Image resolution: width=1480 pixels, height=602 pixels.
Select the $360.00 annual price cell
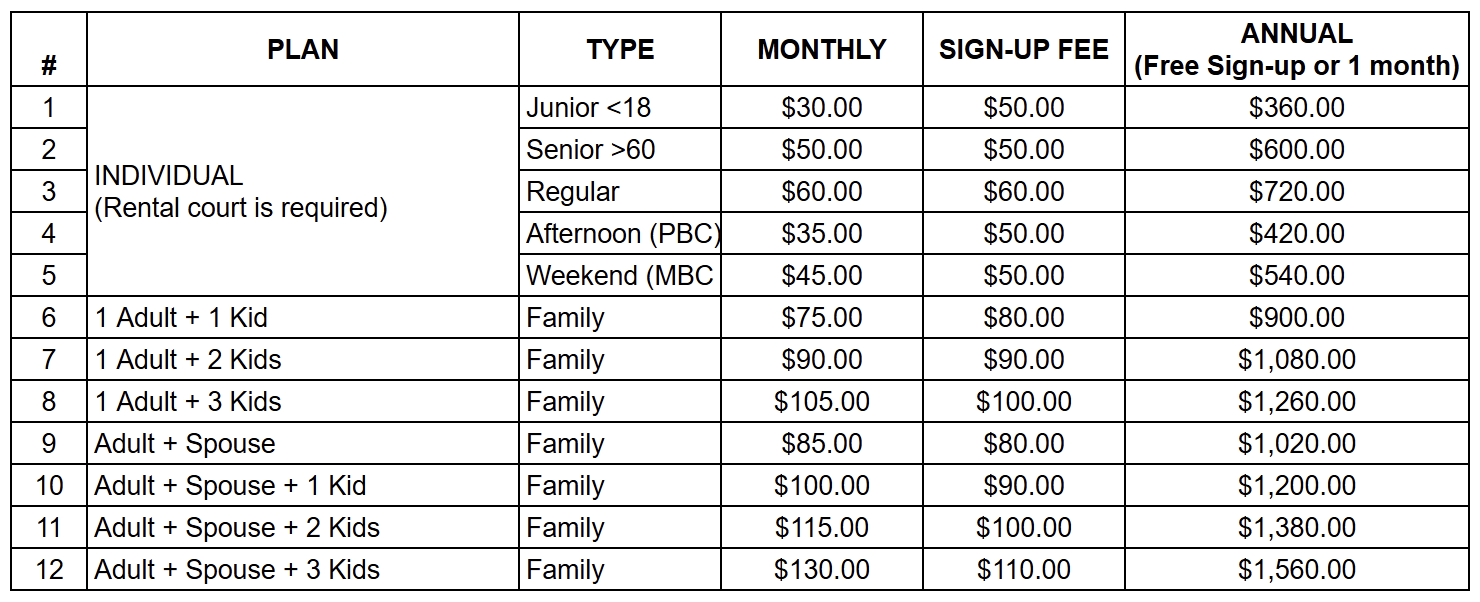1296,108
